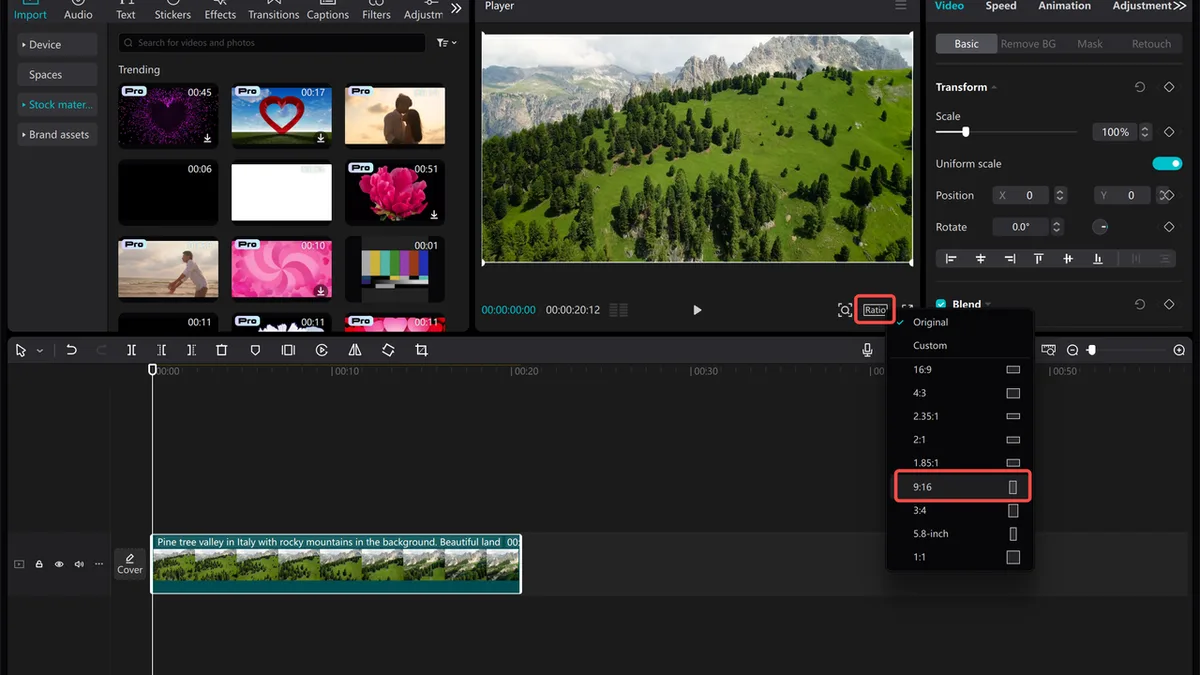
Task: Lock the video track
Action: tap(39, 564)
